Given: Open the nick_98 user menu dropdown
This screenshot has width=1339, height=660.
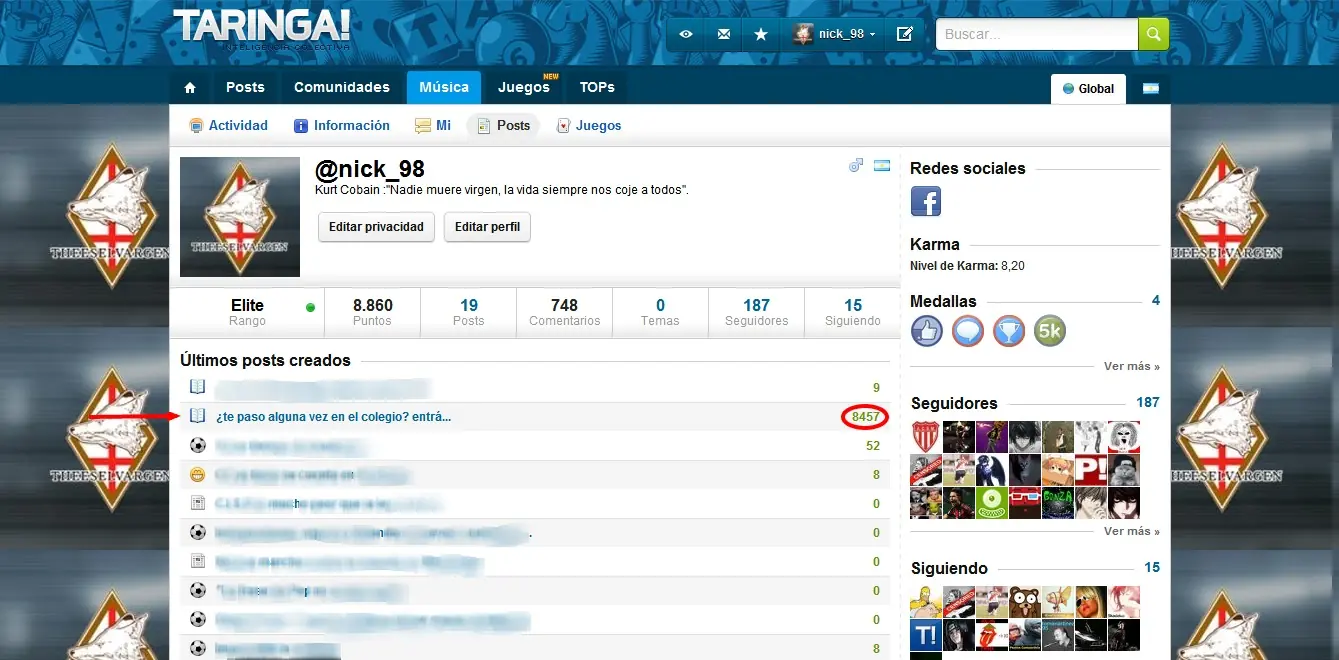Looking at the screenshot, I should [834, 34].
